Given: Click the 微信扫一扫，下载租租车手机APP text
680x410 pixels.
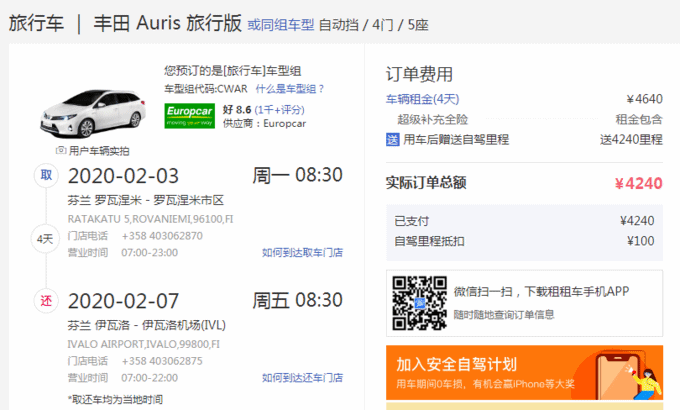Looking at the screenshot, I should [x=541, y=292].
